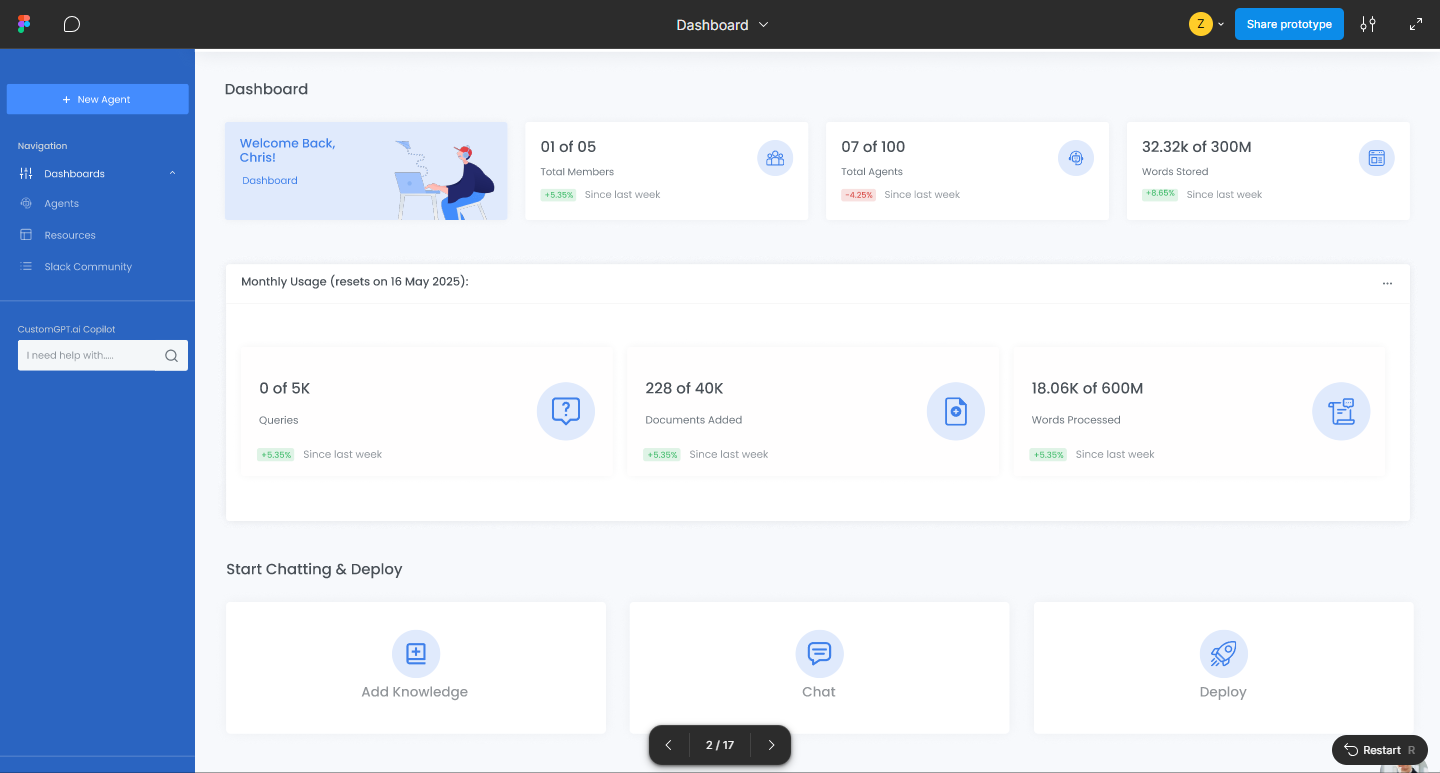Open Resources in the sidebar navigation
This screenshot has width=1440, height=773.
click(x=70, y=235)
